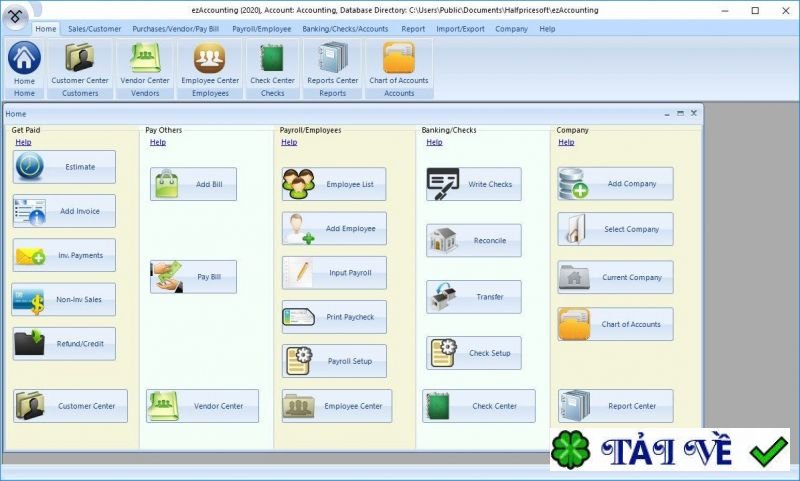
Task: Open the Help tab in menu bar
Action: pos(547,29)
